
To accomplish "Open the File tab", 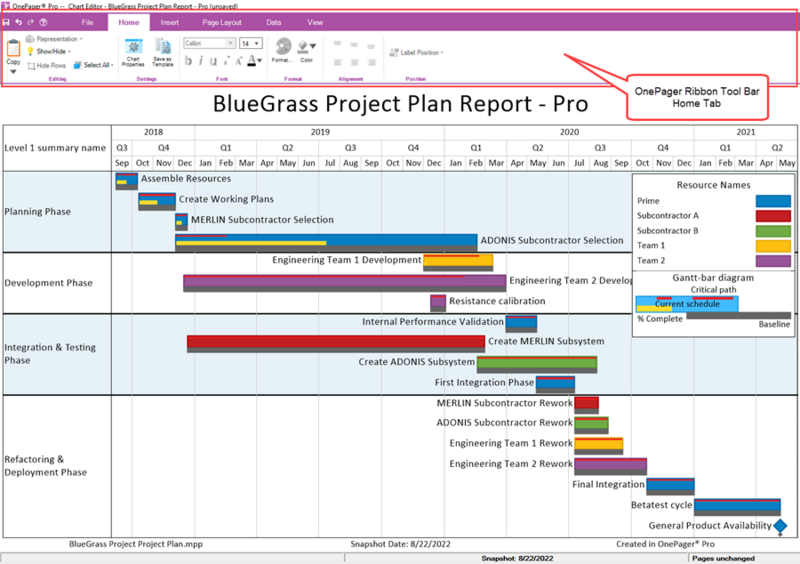I will coord(87,22).
